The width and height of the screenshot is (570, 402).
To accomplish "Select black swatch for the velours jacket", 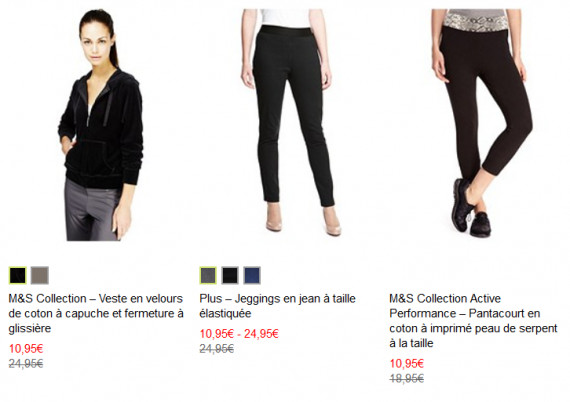I will (x=18, y=275).
